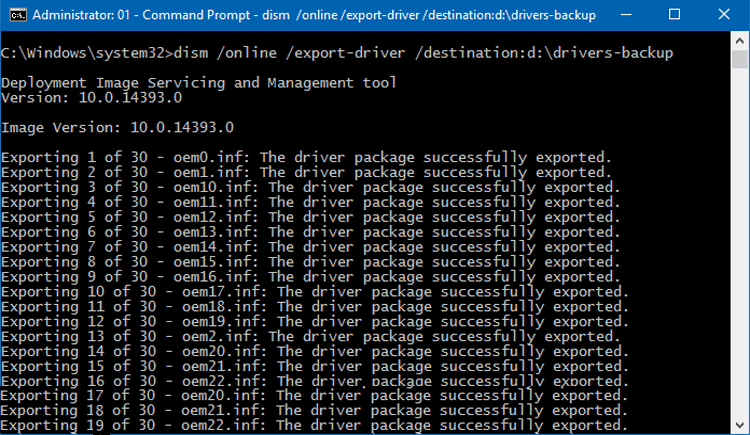Click the scrollbar down arrow
Image resolution: width=750 pixels, height=435 pixels.
coord(739,425)
